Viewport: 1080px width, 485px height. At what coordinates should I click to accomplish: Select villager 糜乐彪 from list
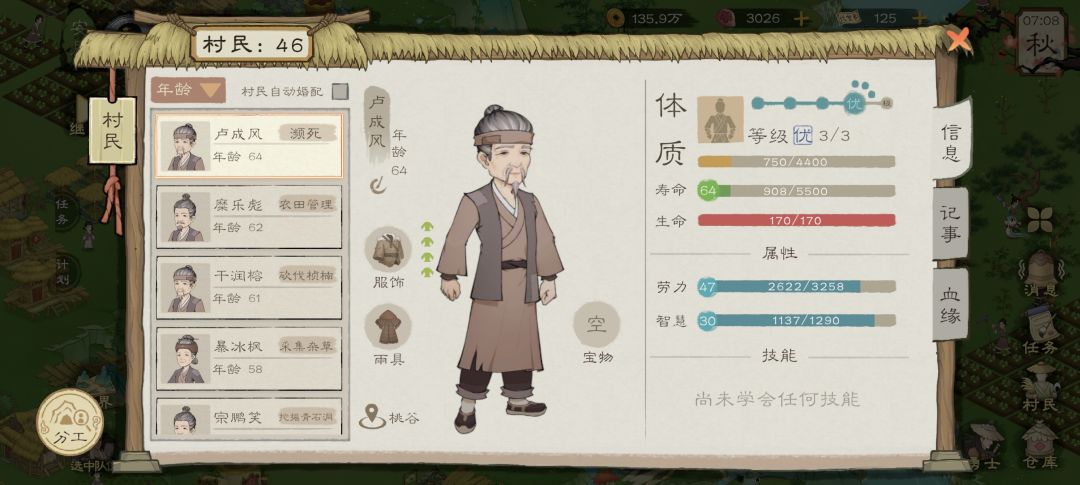[249, 216]
